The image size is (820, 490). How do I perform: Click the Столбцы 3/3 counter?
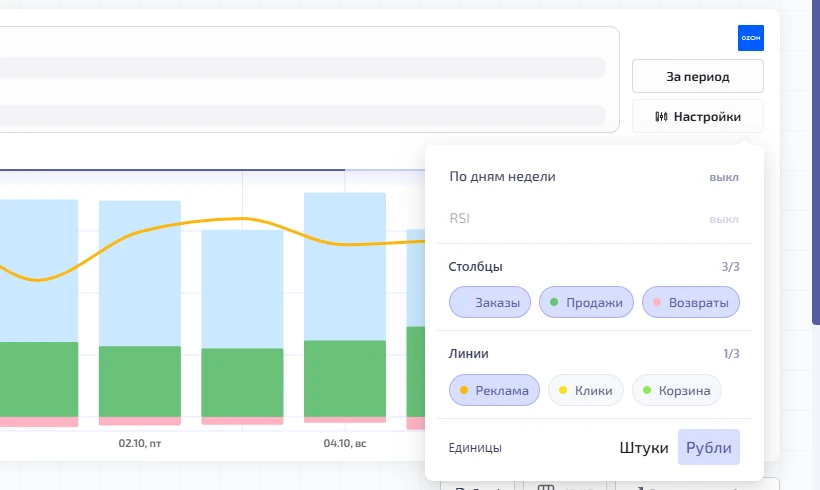coord(731,267)
